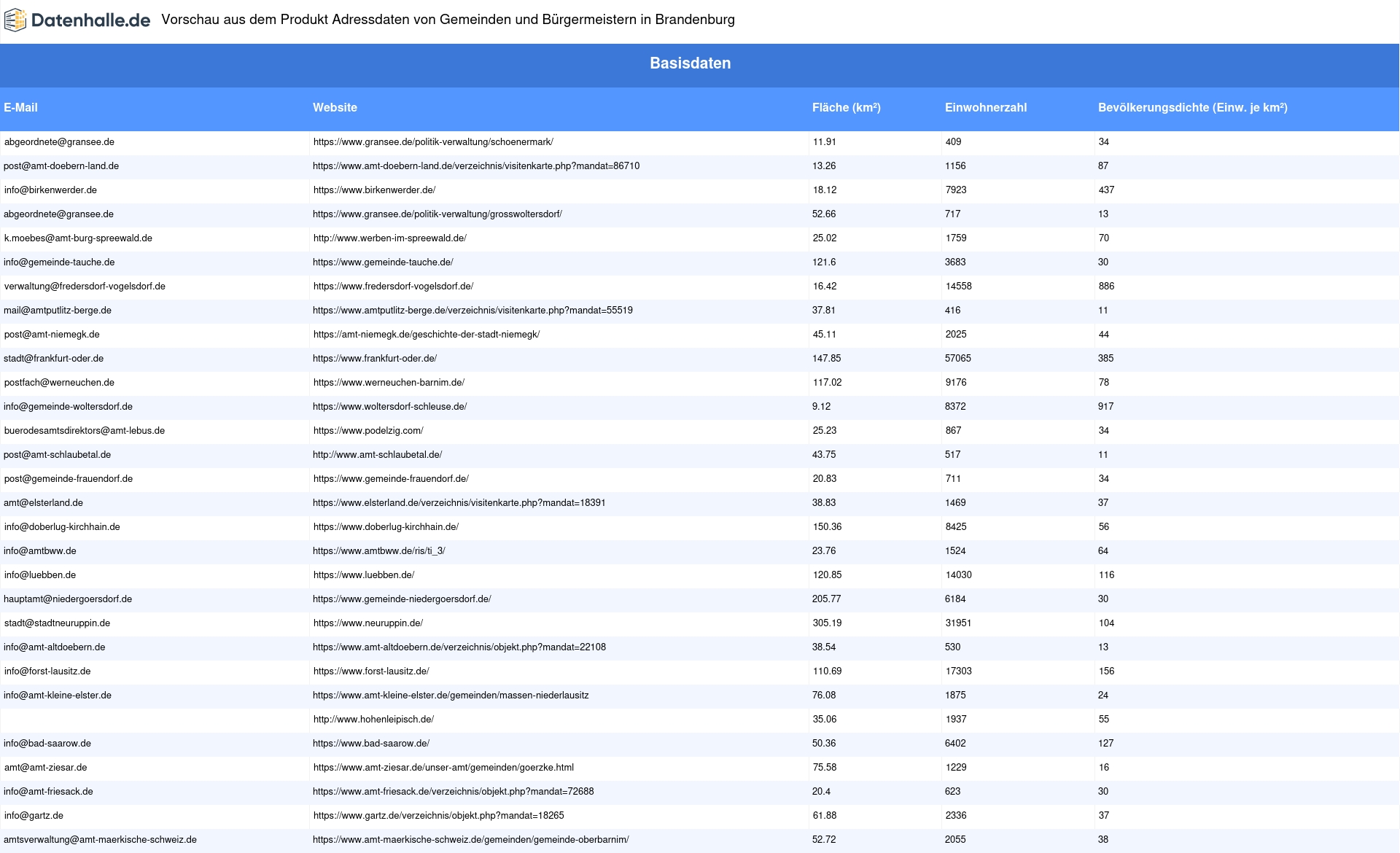Click the fredersdorf-vogelsdorf.de website URL

pos(393,287)
